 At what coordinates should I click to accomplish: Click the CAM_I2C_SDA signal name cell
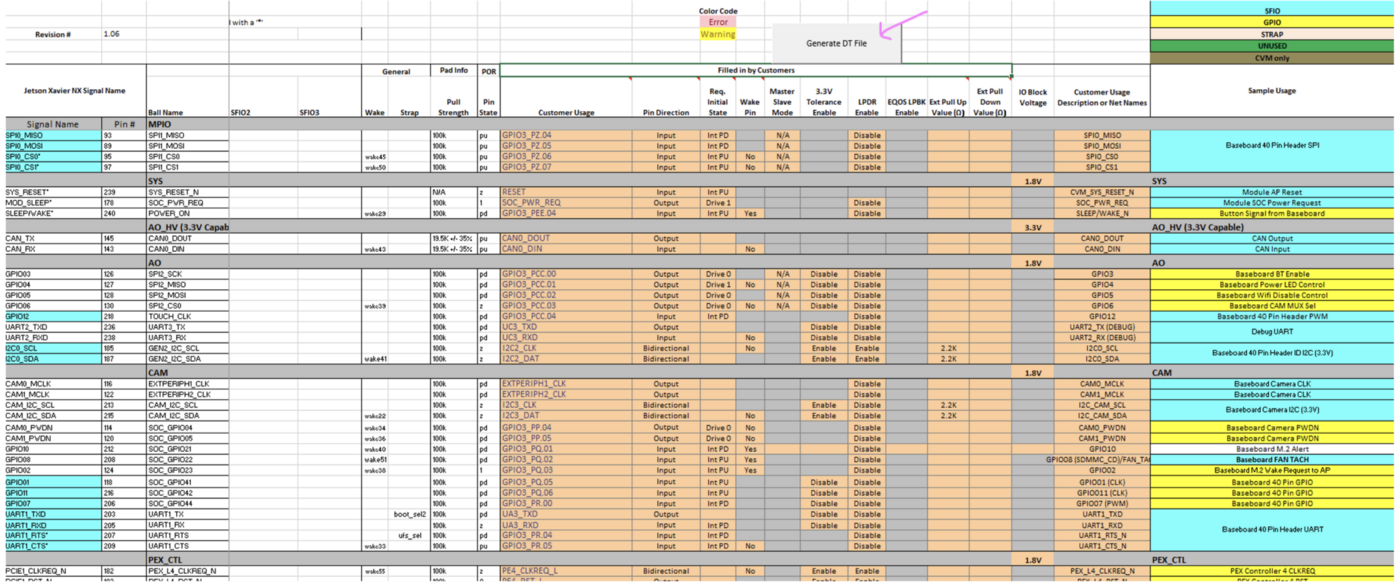[x=52, y=415]
